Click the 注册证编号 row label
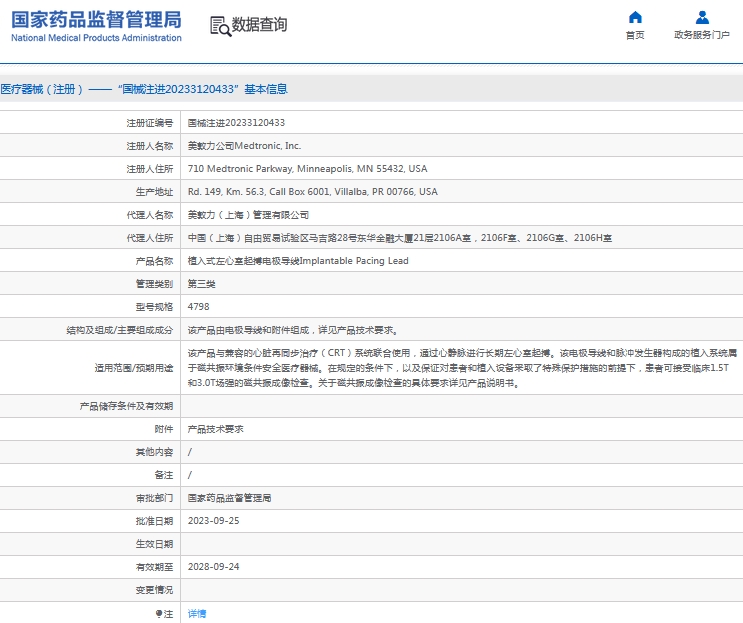Viewport: 743px width, 623px height. (x=150, y=123)
